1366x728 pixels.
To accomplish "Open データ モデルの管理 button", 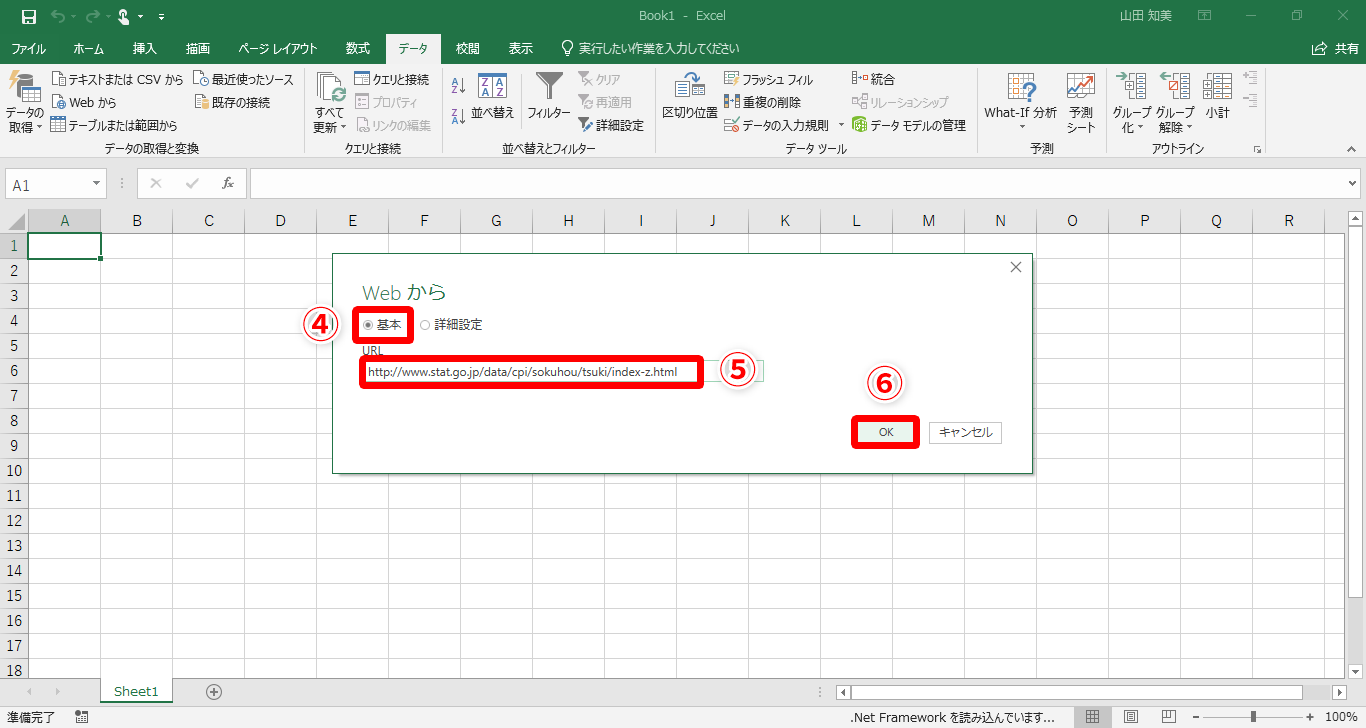I will coord(909,125).
